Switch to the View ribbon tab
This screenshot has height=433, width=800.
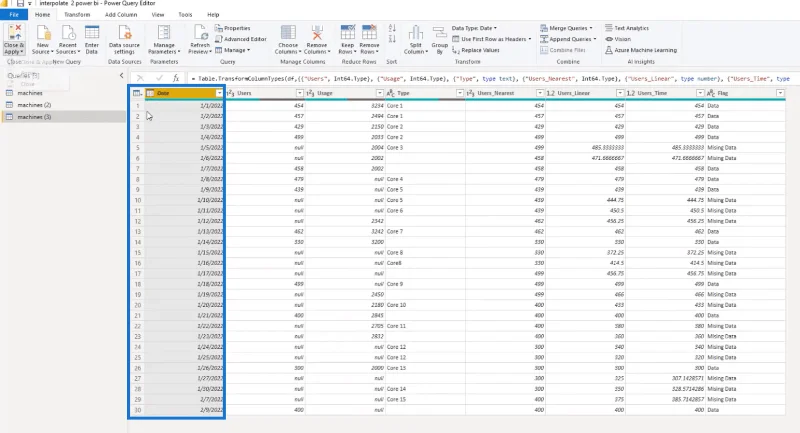point(158,15)
